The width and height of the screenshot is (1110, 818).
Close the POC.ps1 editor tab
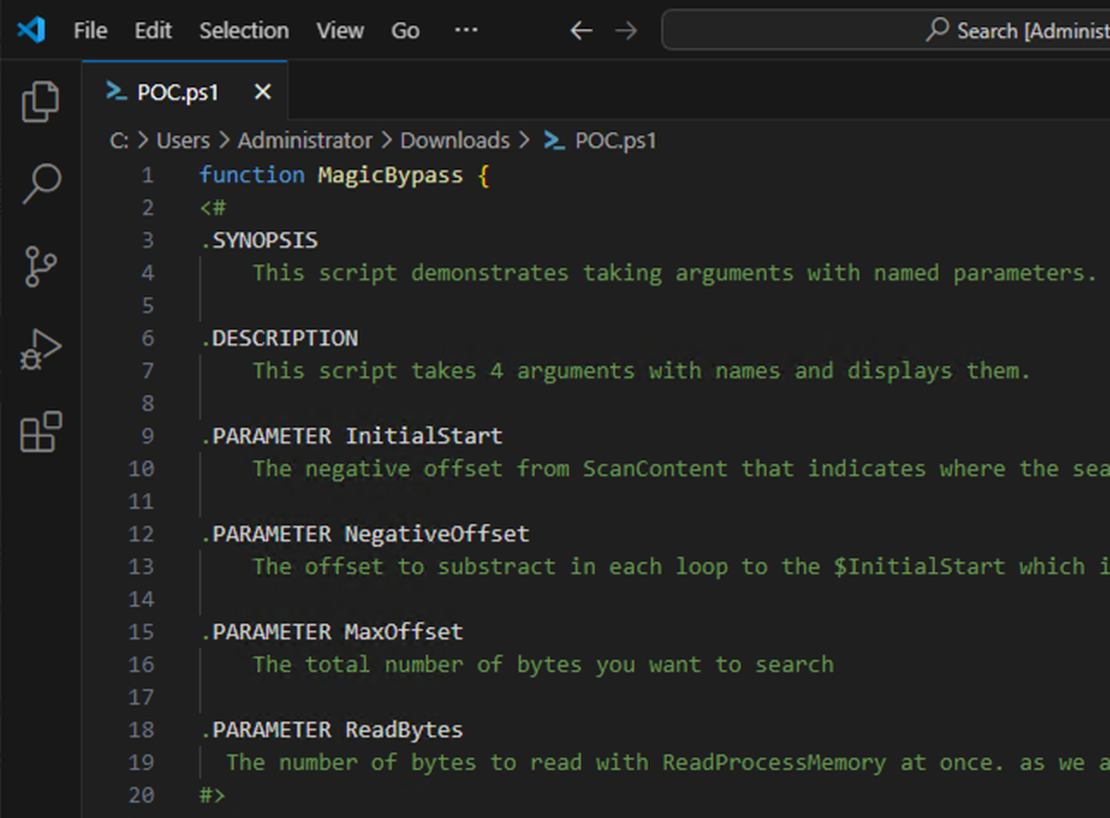(x=263, y=92)
